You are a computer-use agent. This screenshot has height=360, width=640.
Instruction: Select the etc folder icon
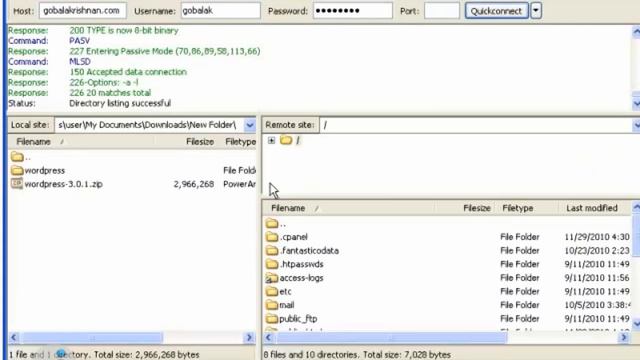pos(272,291)
